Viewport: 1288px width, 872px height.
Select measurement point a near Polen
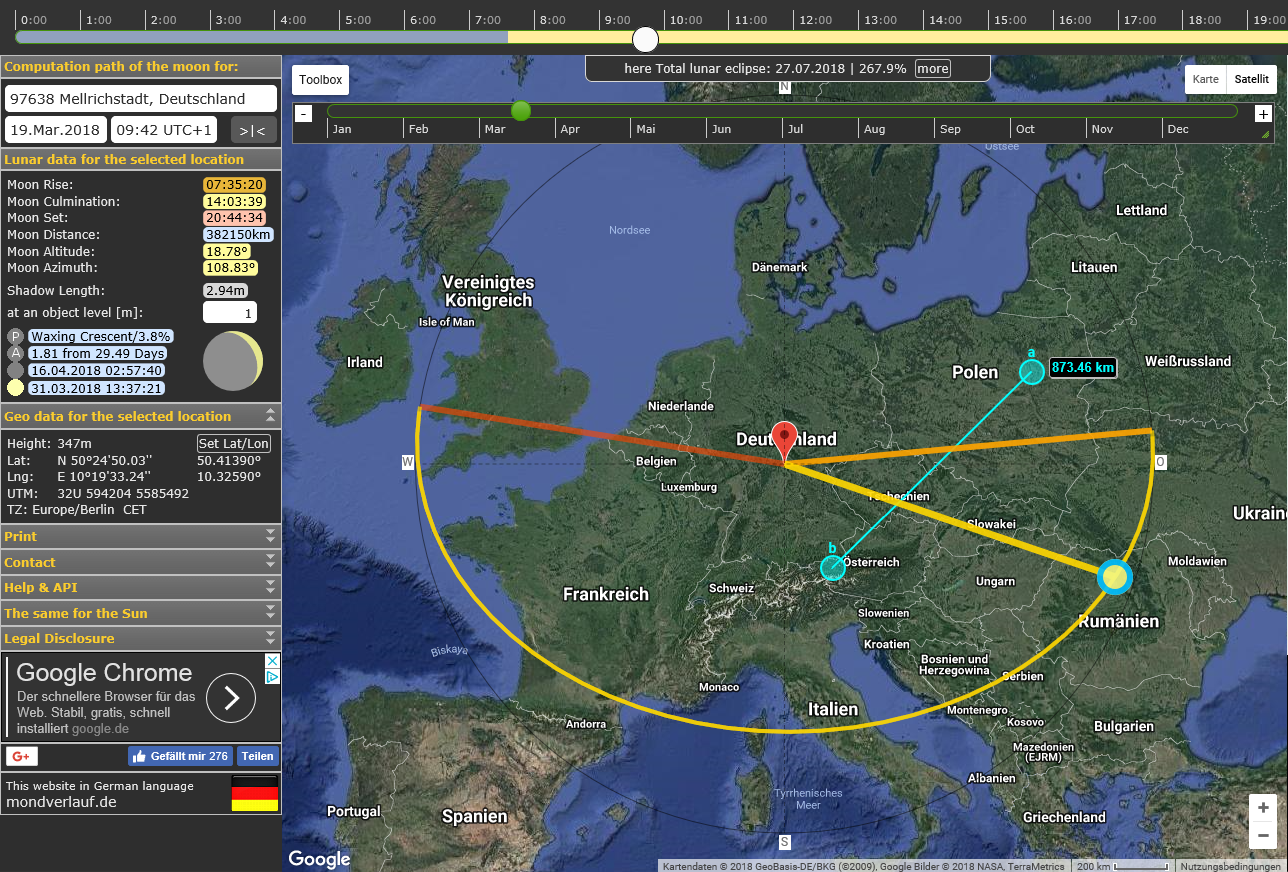click(x=1031, y=372)
